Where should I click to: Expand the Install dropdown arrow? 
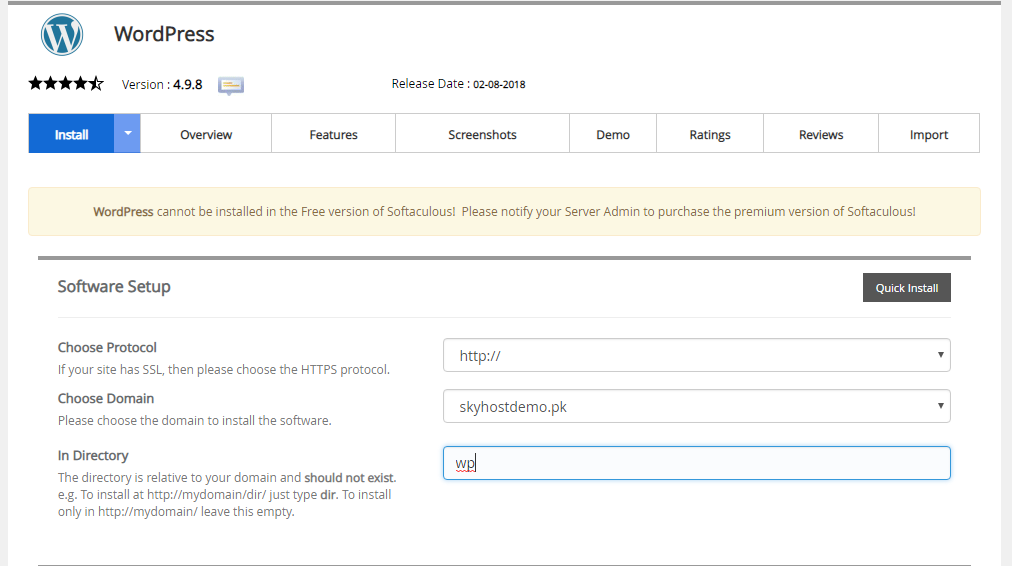128,134
